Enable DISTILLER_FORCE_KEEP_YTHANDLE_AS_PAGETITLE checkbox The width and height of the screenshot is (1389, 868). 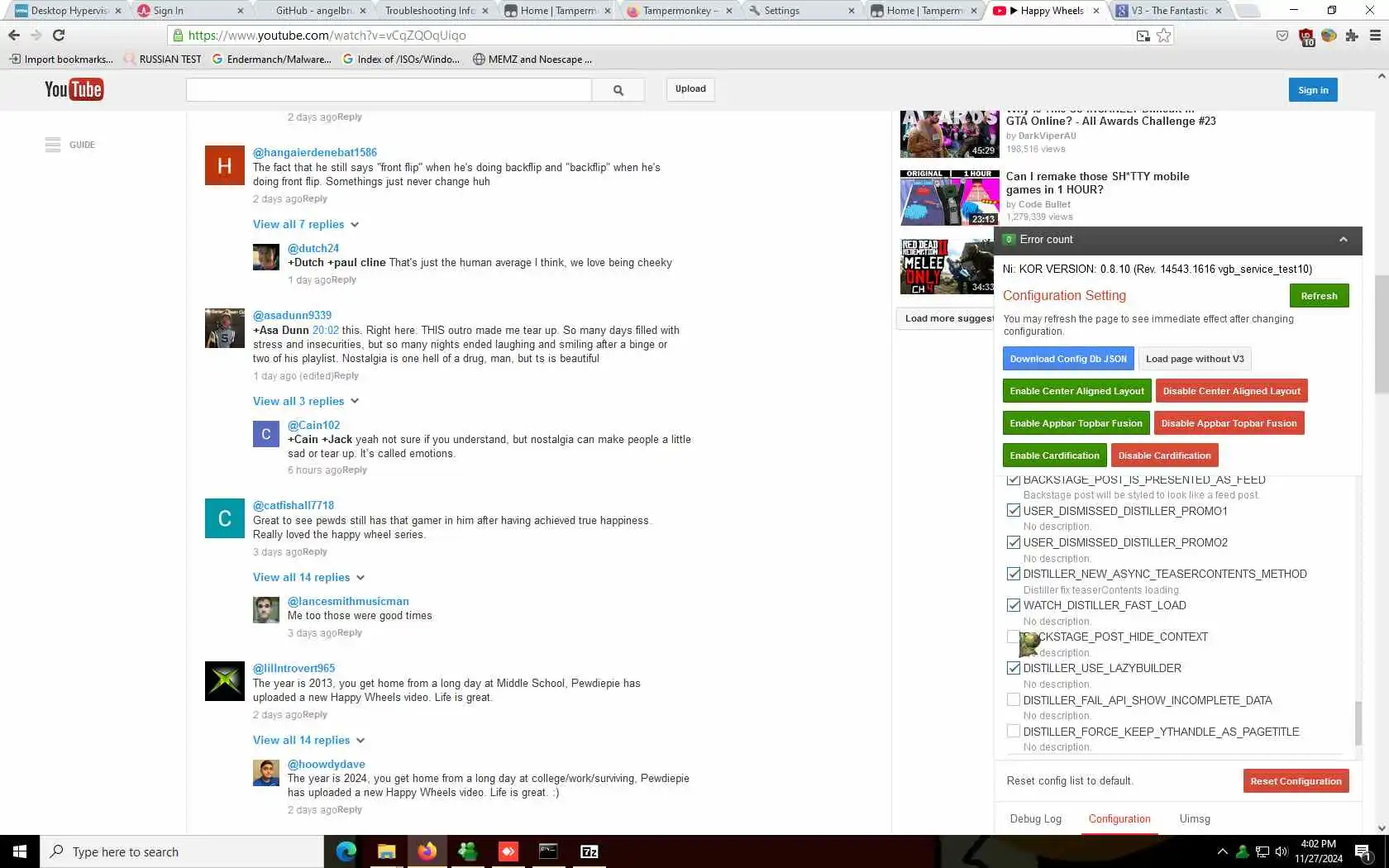coord(1014,732)
